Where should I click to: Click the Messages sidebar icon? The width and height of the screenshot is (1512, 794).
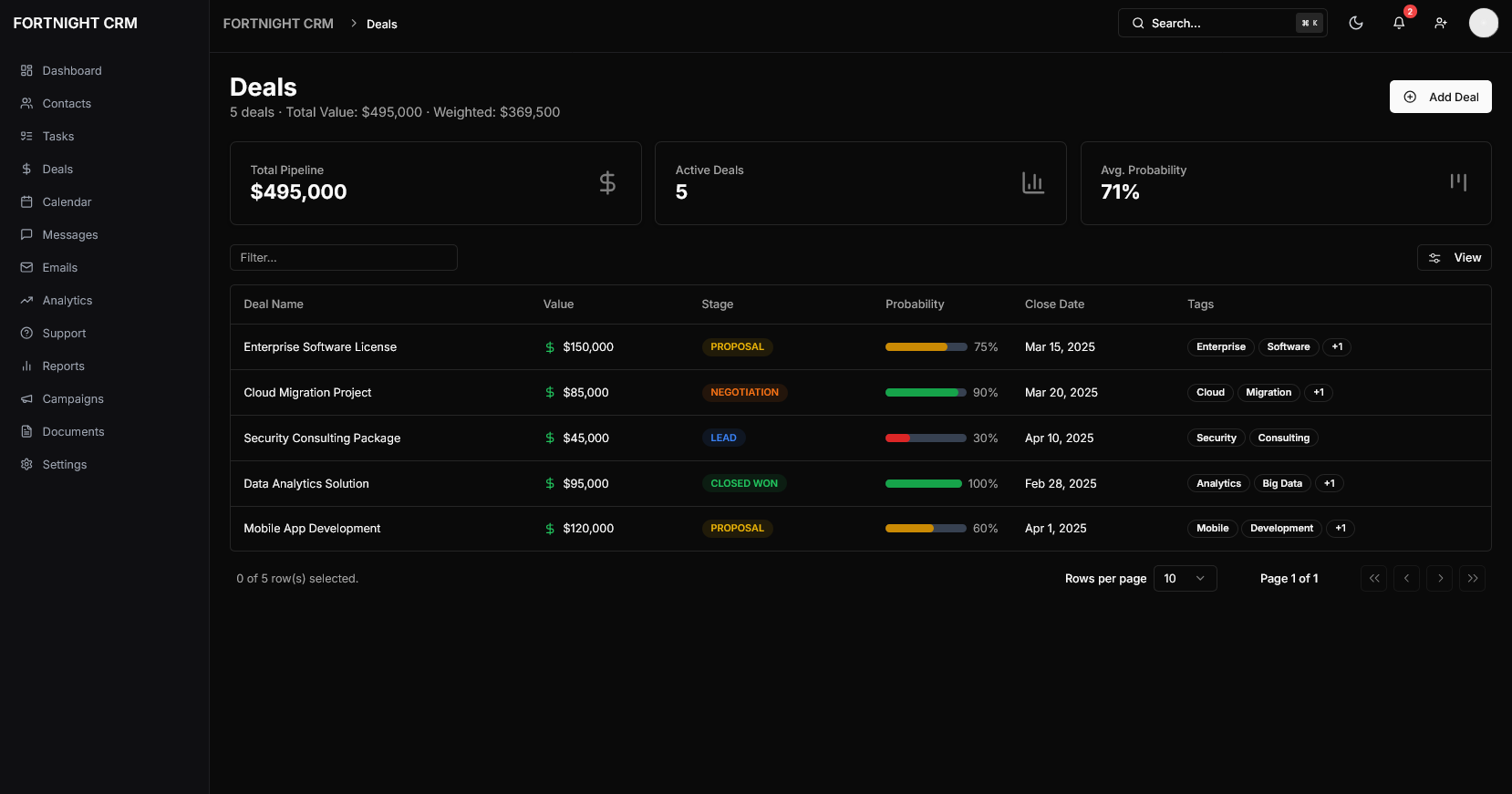point(26,234)
